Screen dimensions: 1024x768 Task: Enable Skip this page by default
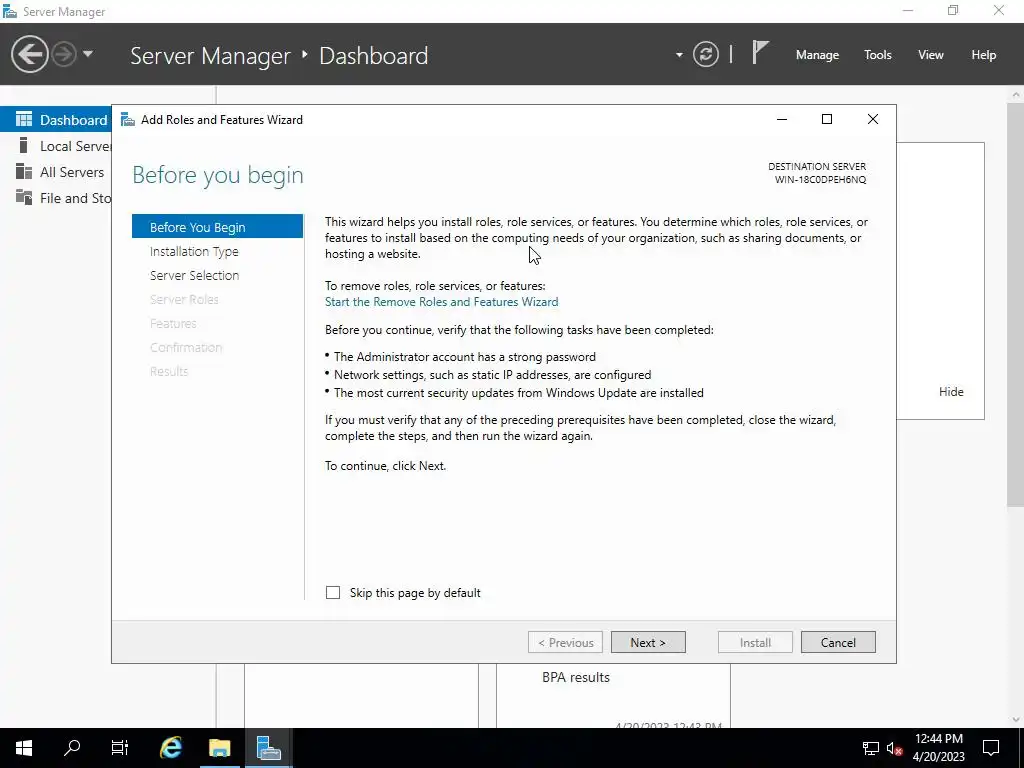click(x=333, y=592)
